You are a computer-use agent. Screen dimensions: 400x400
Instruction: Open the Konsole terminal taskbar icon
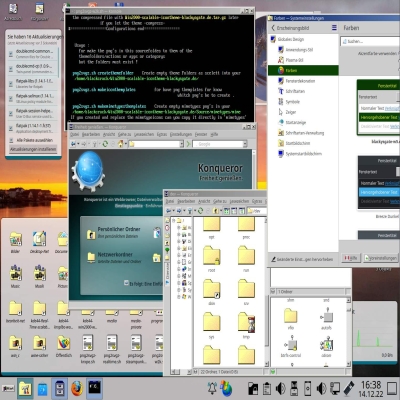click(95, 388)
